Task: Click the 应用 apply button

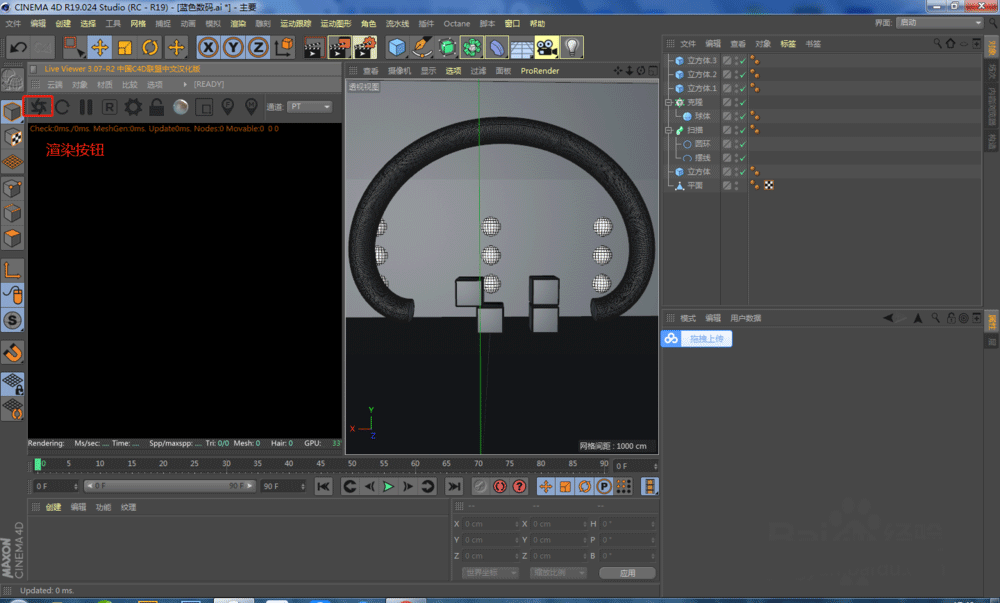Action: click(627, 573)
